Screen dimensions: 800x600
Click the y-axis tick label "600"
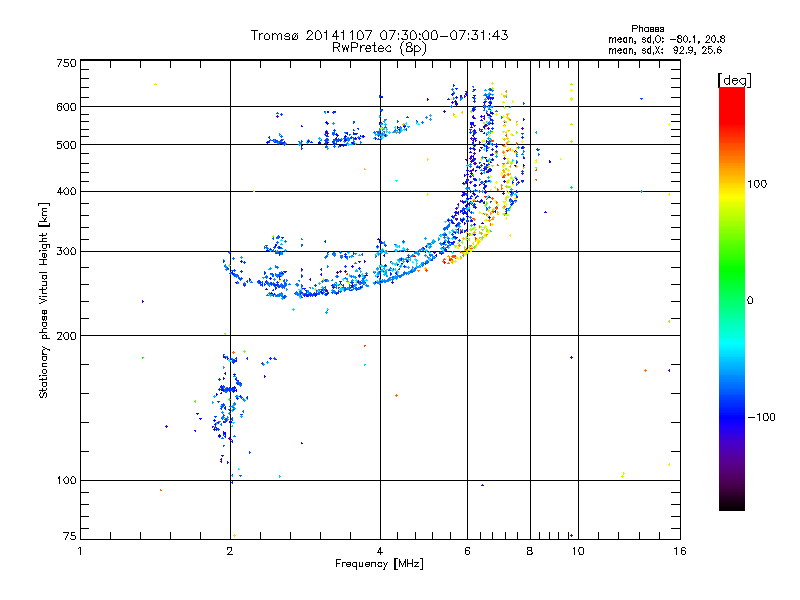(x=66, y=107)
